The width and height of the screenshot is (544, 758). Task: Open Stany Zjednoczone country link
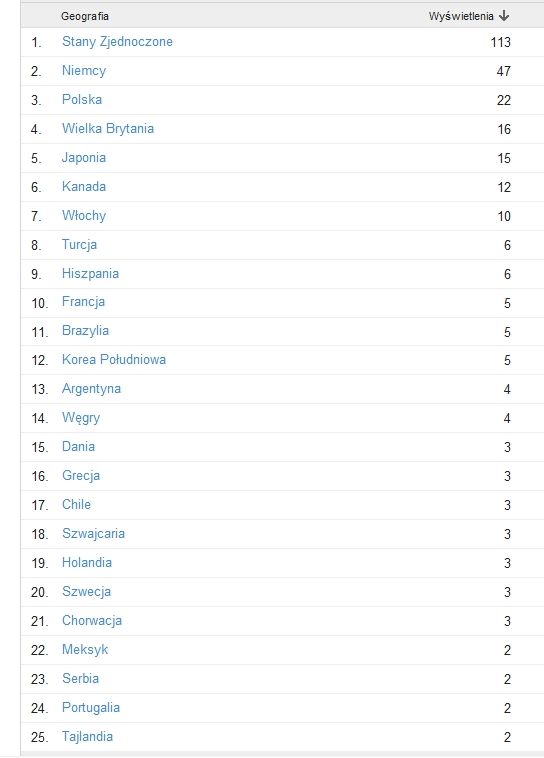pos(117,42)
